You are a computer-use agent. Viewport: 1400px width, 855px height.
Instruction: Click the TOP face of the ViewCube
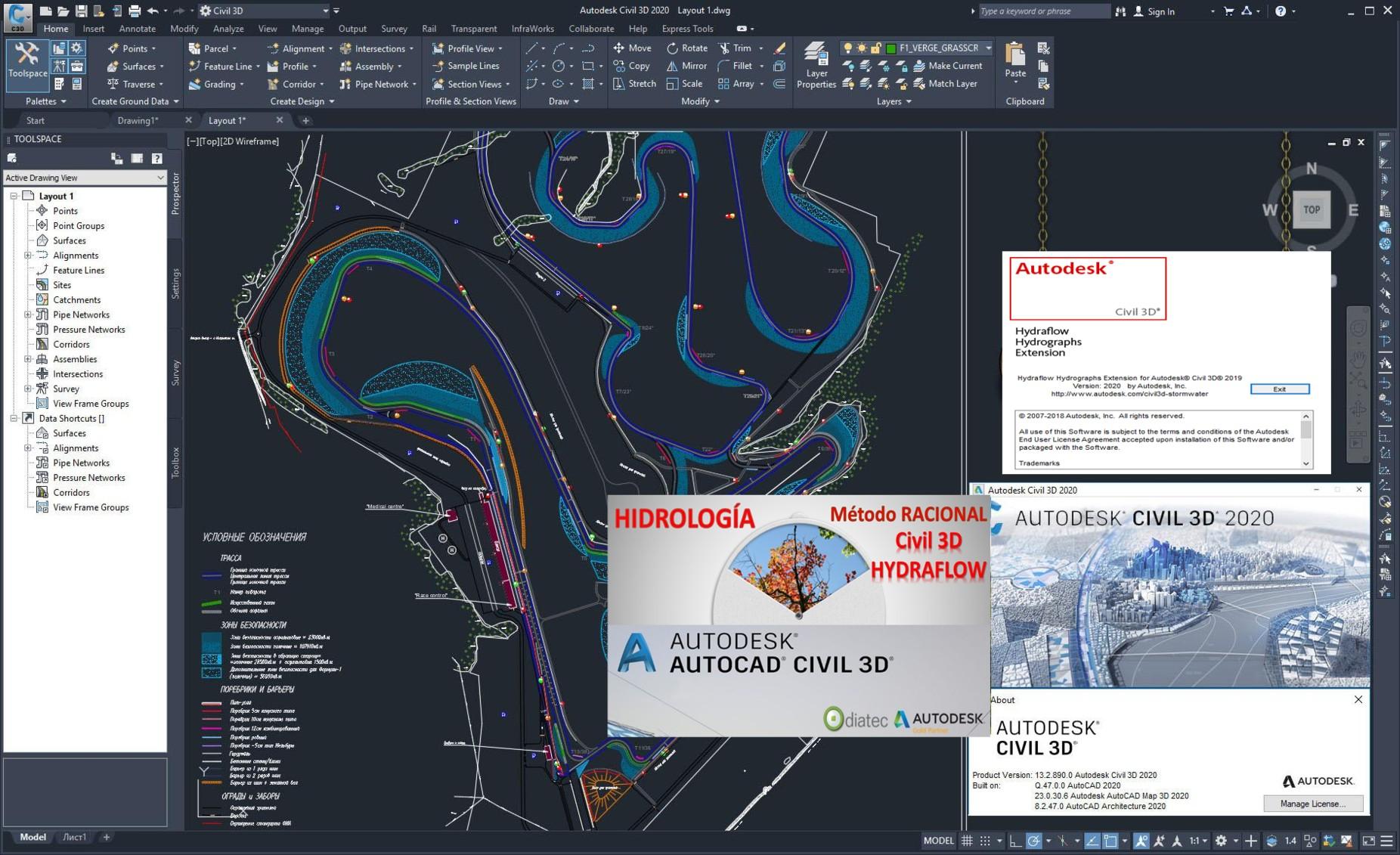coord(1312,210)
